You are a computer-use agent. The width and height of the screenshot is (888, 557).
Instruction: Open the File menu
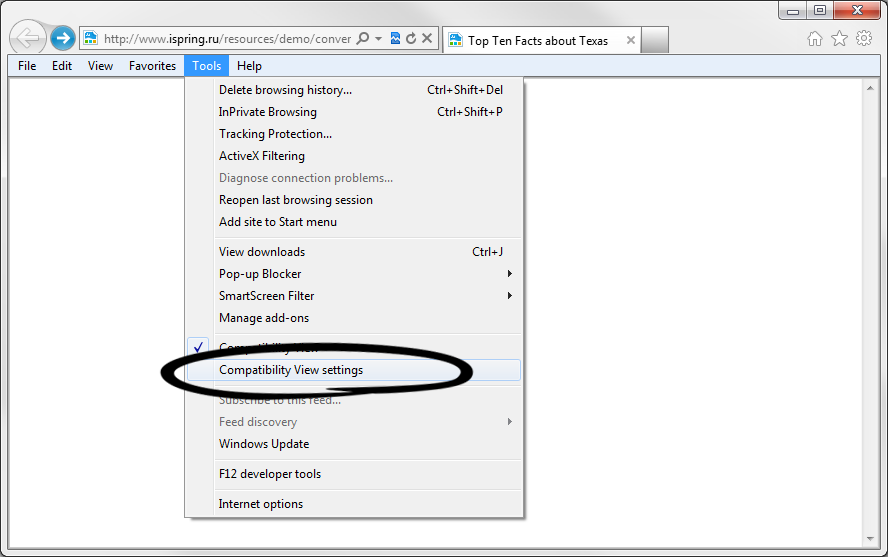(x=27, y=66)
